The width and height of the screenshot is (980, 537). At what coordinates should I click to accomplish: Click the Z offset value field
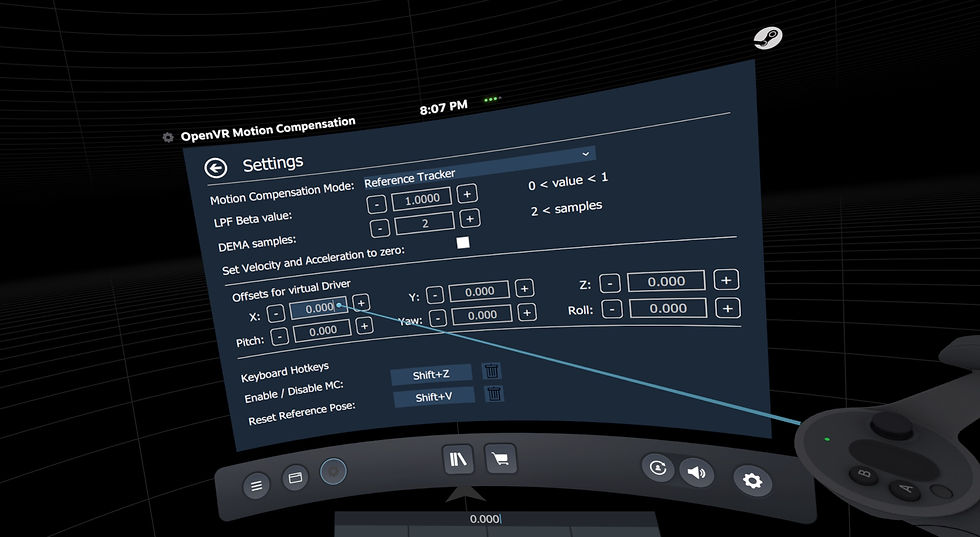point(666,281)
